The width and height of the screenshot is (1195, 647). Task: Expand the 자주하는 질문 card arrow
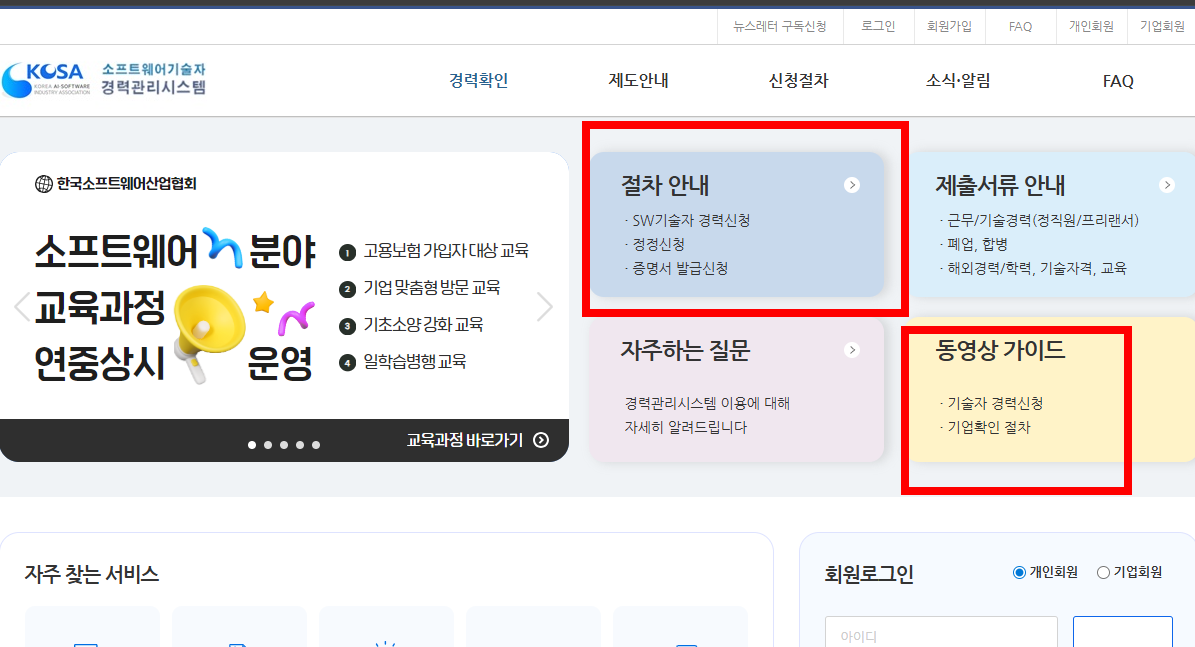[852, 349]
